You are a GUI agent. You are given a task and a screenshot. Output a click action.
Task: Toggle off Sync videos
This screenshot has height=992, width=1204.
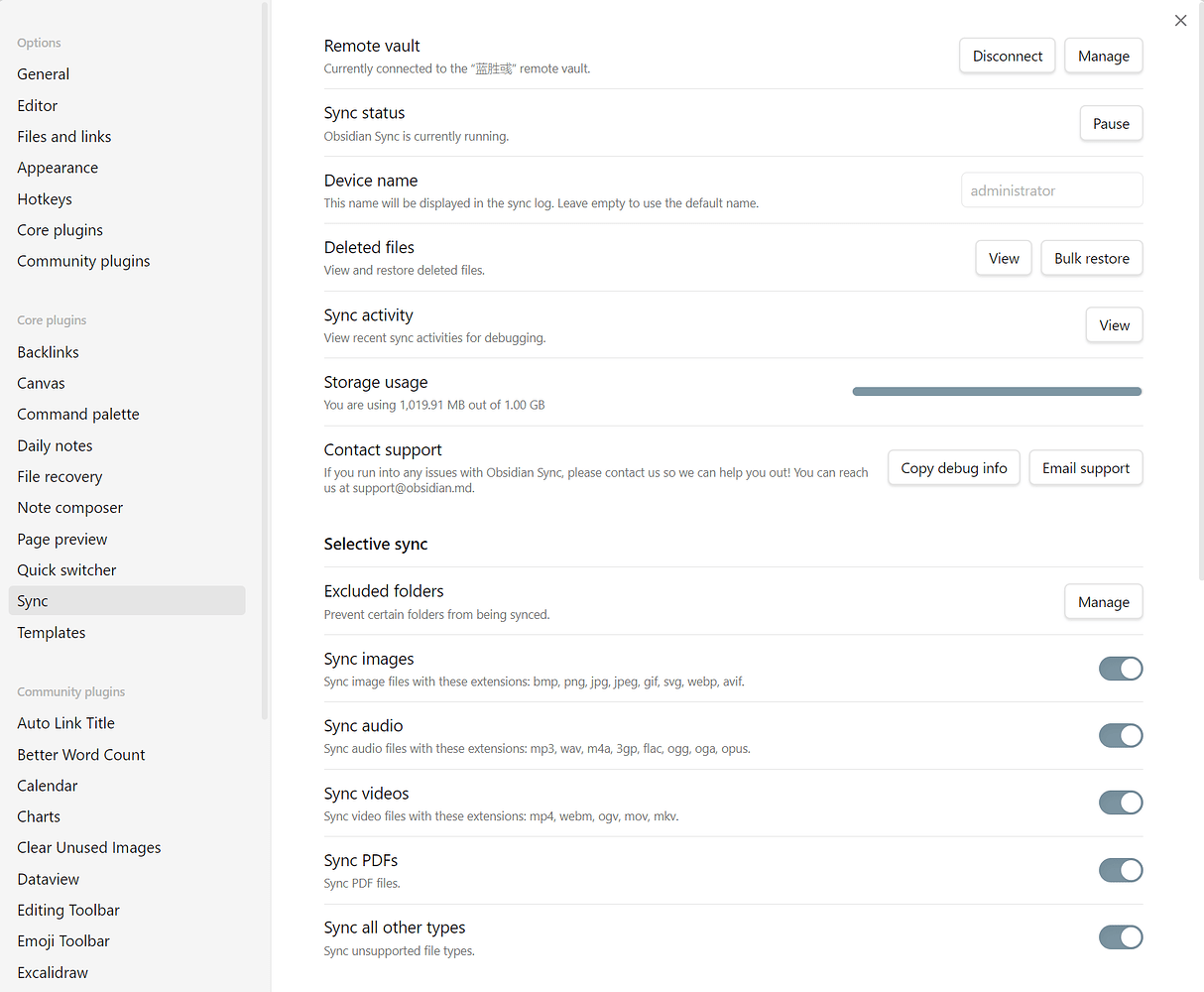click(1120, 803)
